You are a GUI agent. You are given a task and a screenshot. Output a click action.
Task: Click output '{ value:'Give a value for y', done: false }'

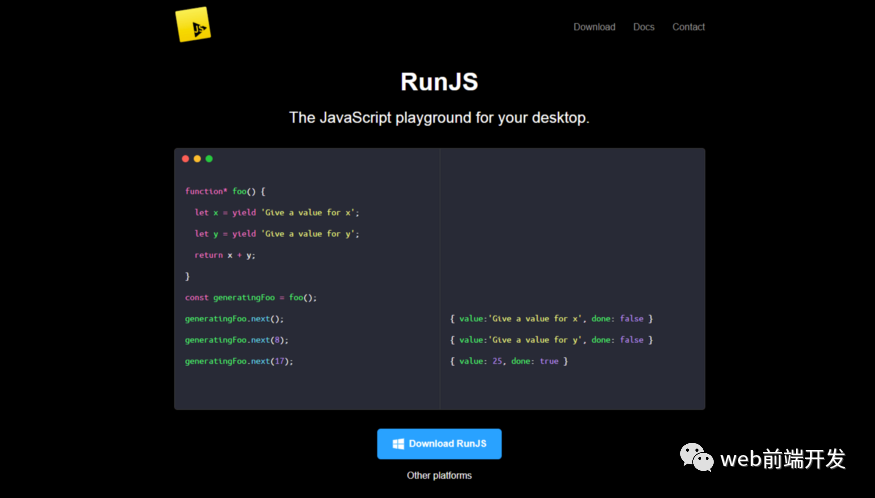click(x=551, y=339)
